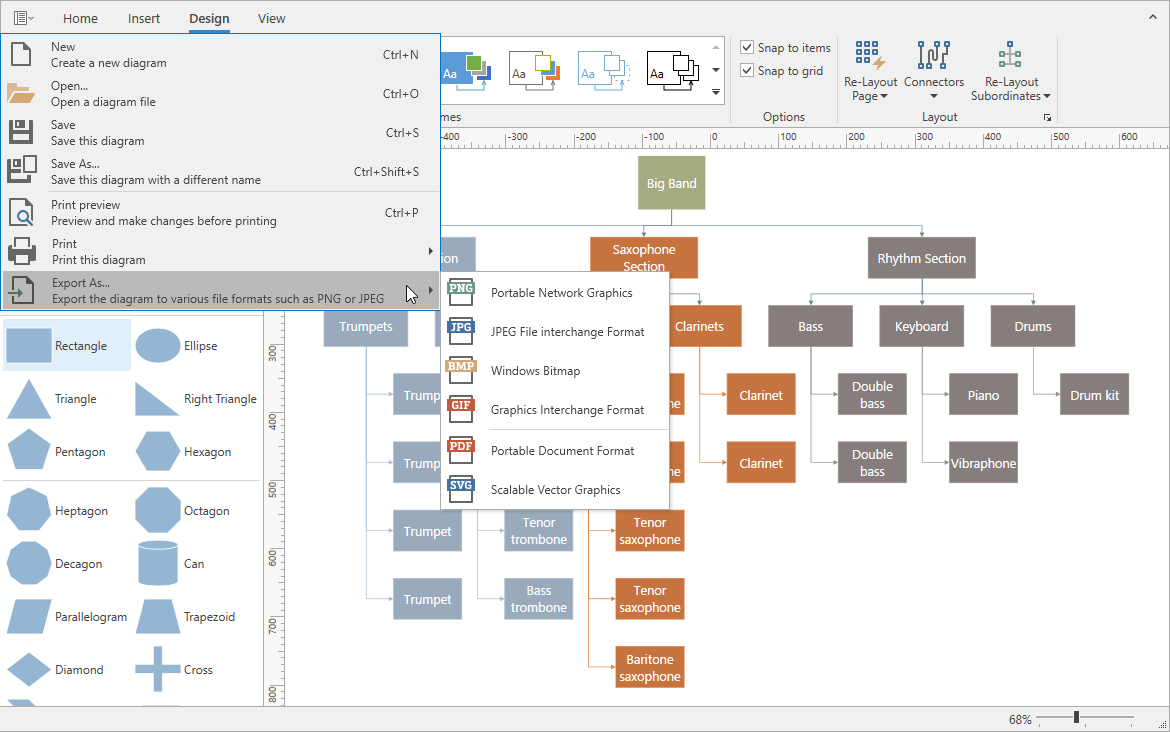Uncheck the Snap to items checkbox
The height and width of the screenshot is (732, 1170).
coord(747,48)
